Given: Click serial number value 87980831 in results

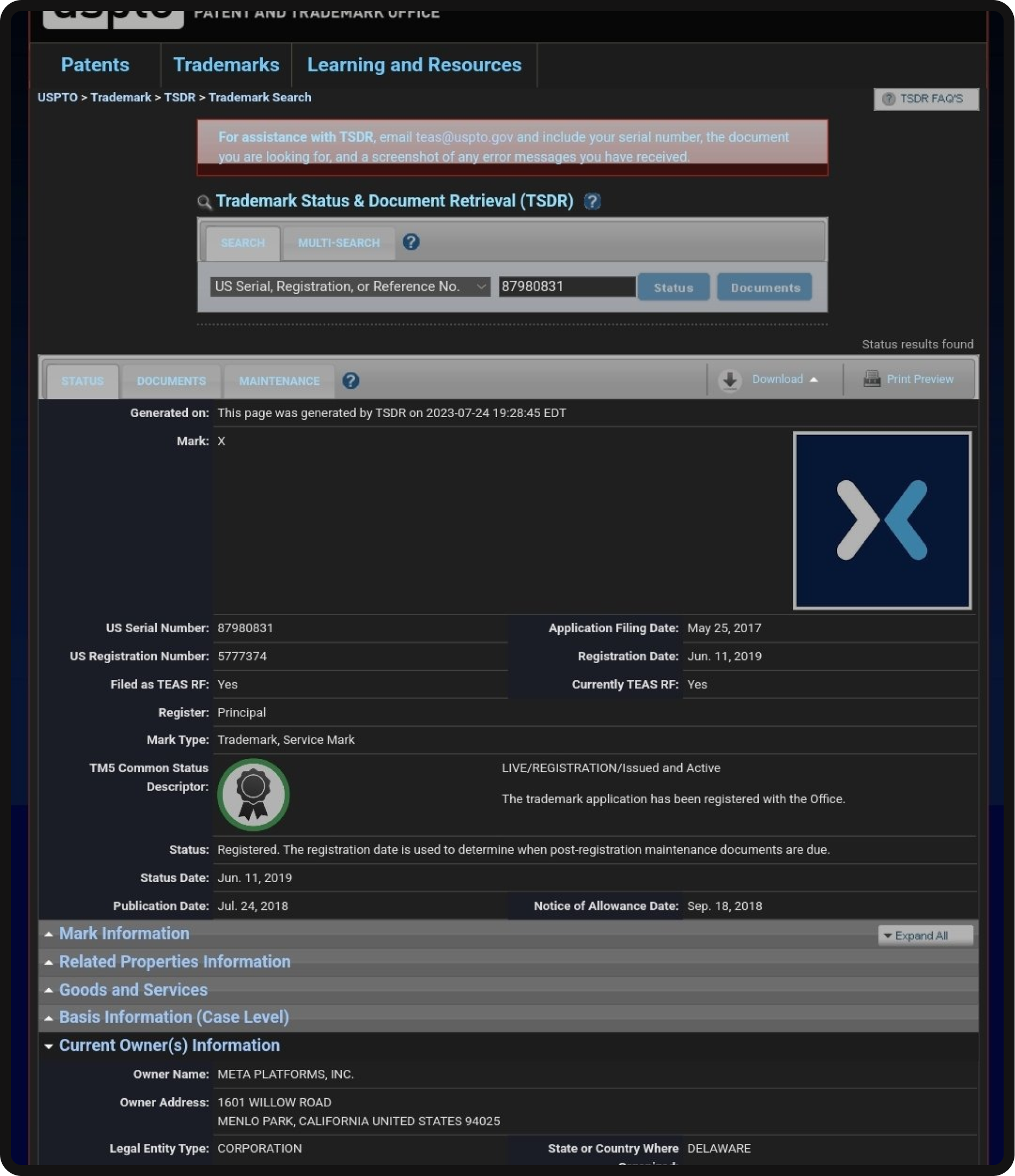Looking at the screenshot, I should 245,628.
